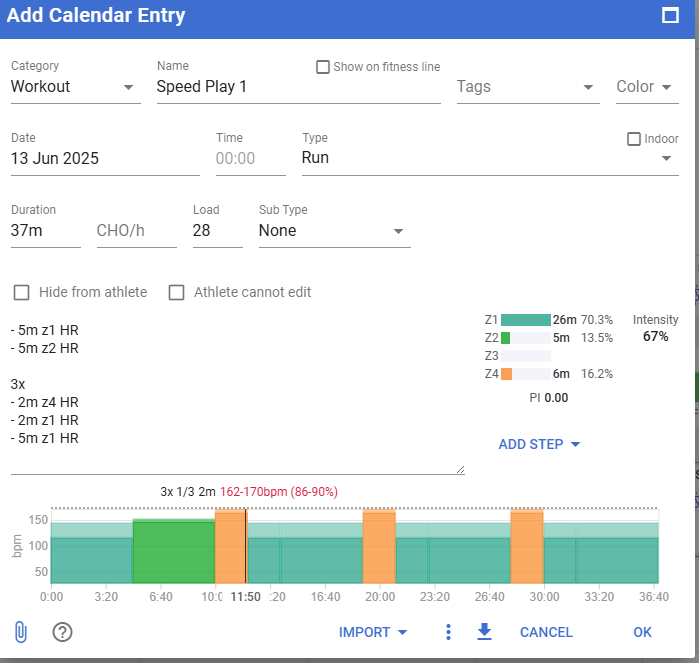Screen dimensions: 699x663
Task: Click the Load field 28
Action: click(x=218, y=231)
